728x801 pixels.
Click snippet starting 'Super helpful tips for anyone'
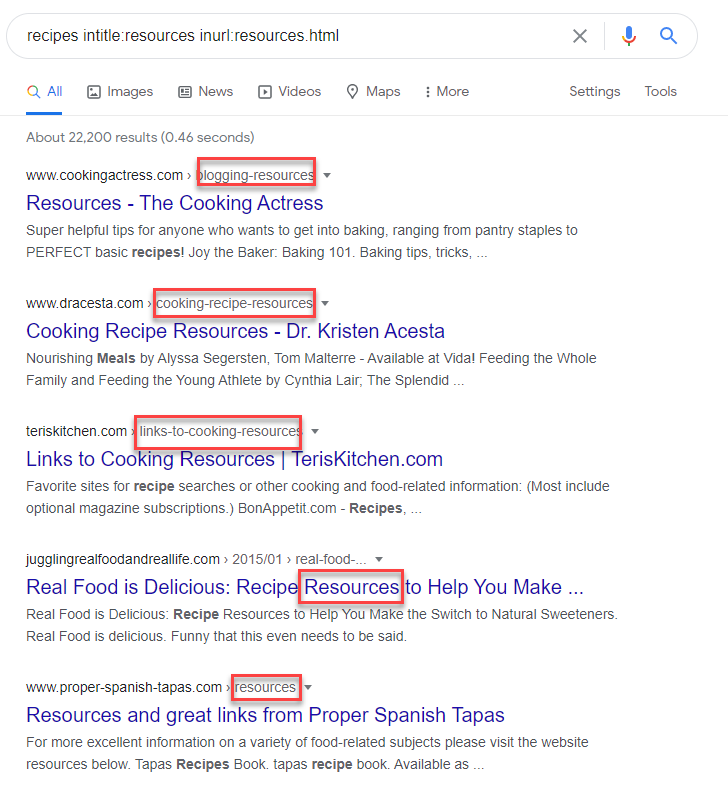302,242
